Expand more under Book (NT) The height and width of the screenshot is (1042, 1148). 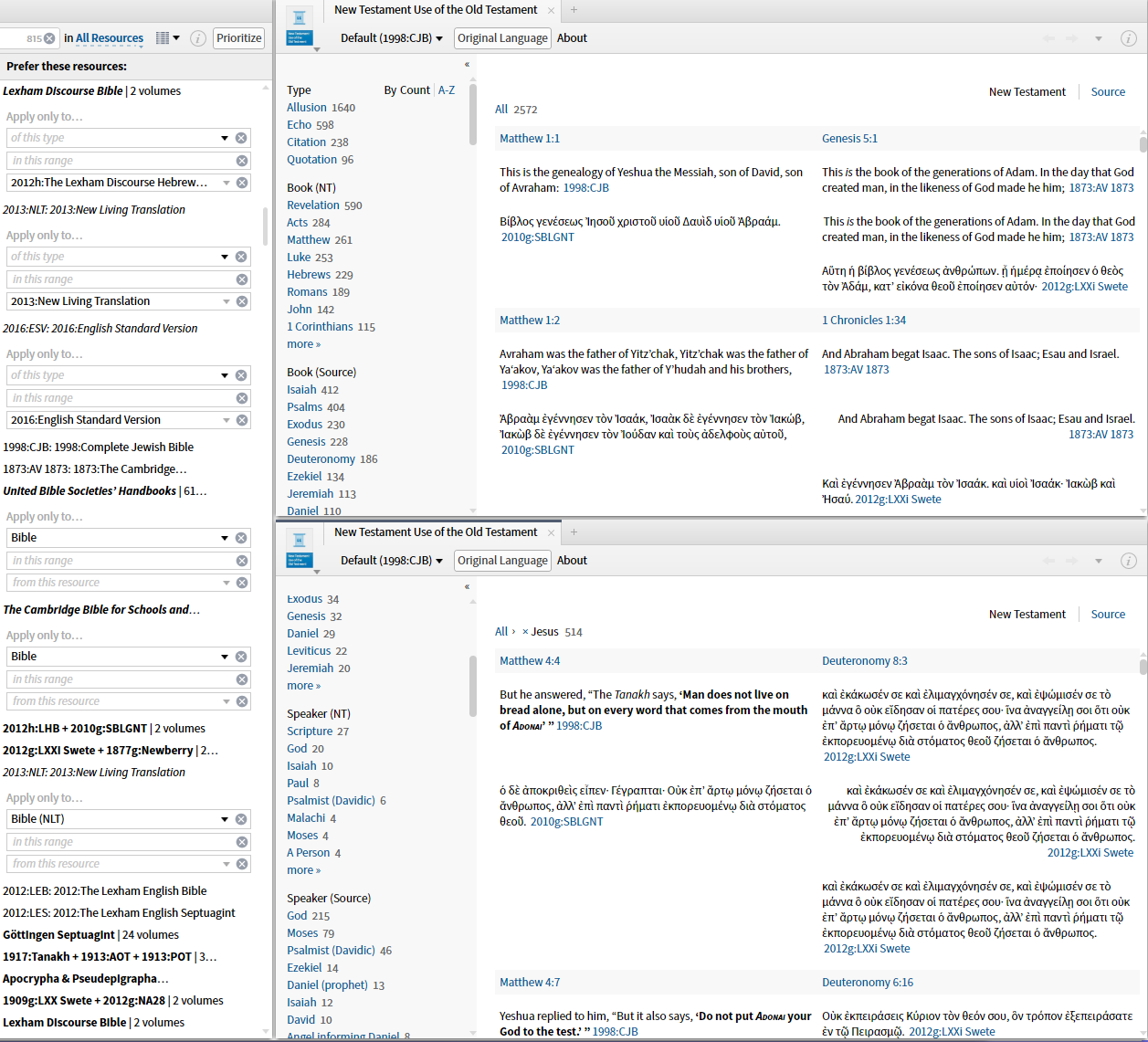click(x=303, y=344)
